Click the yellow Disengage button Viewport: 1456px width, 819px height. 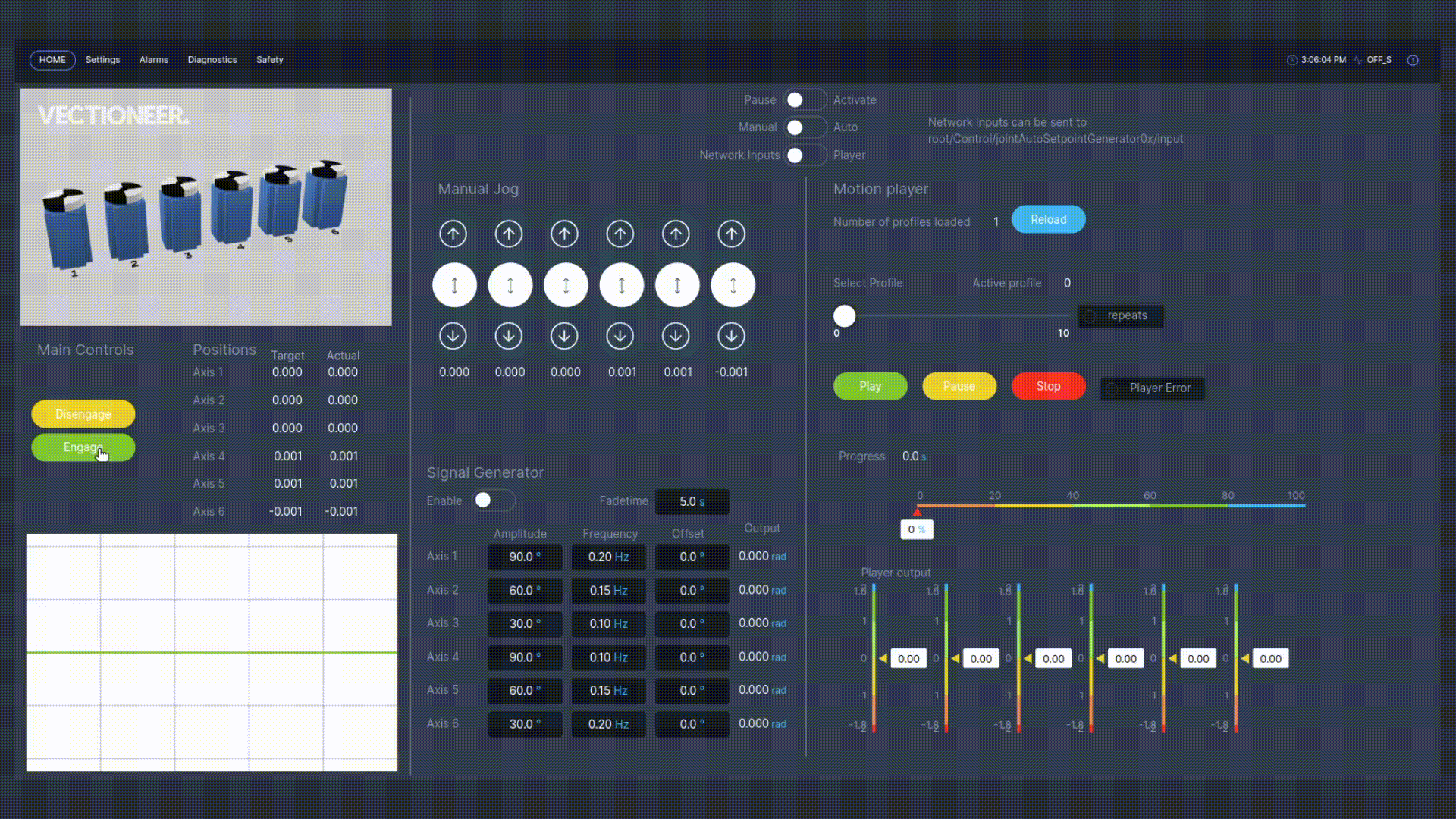click(83, 414)
